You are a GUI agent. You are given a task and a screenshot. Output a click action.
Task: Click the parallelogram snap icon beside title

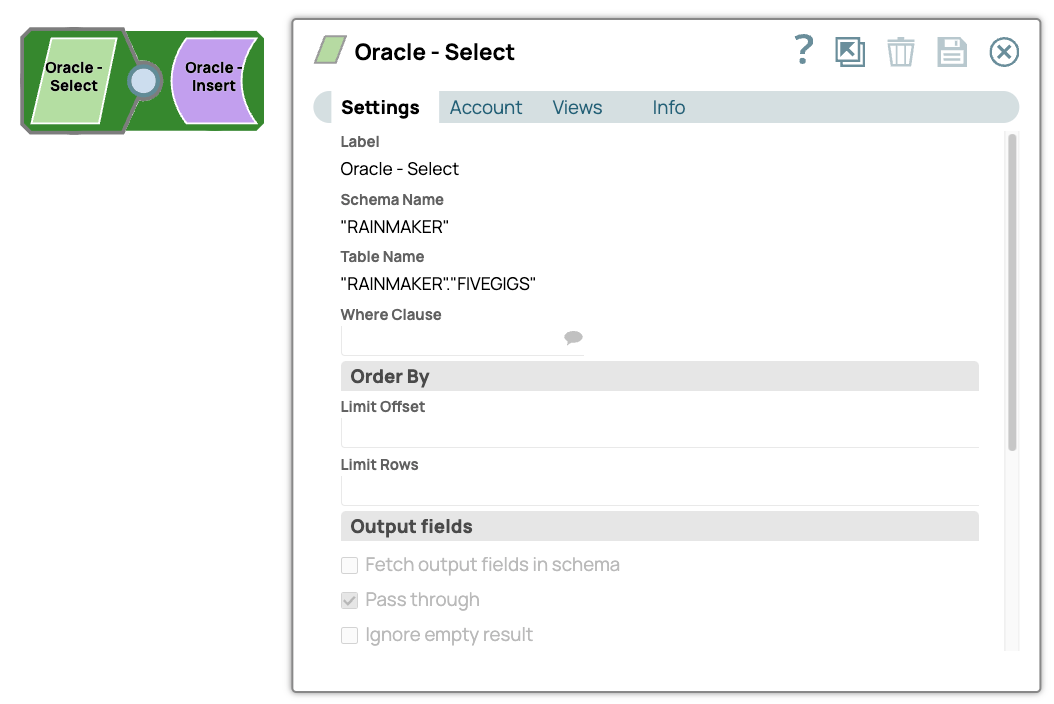[x=331, y=51]
